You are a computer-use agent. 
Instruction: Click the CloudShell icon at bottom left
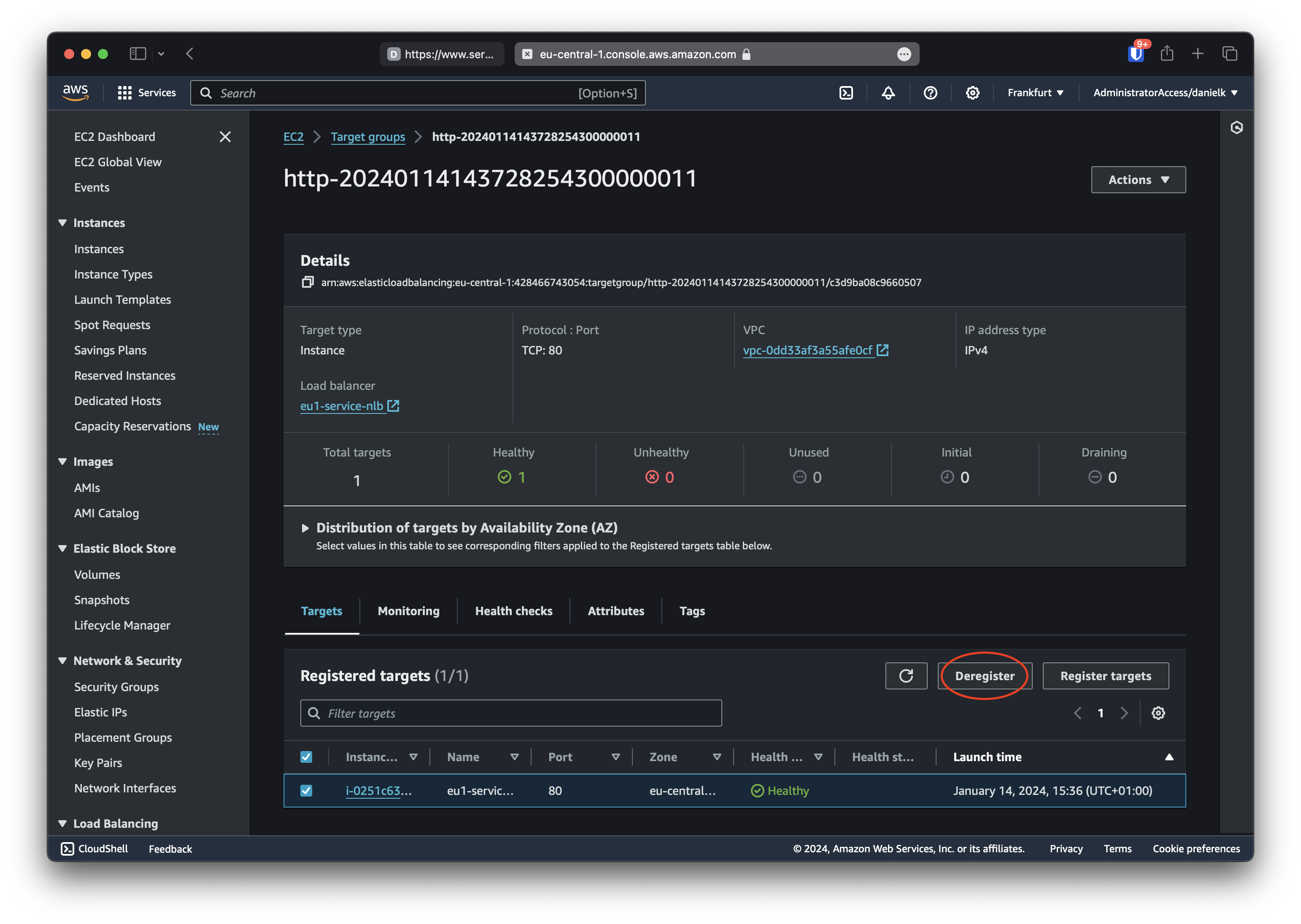(67, 849)
